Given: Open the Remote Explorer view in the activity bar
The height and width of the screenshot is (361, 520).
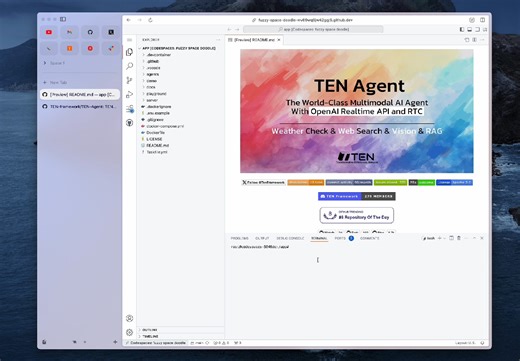Looking at the screenshot, I should (130, 109).
